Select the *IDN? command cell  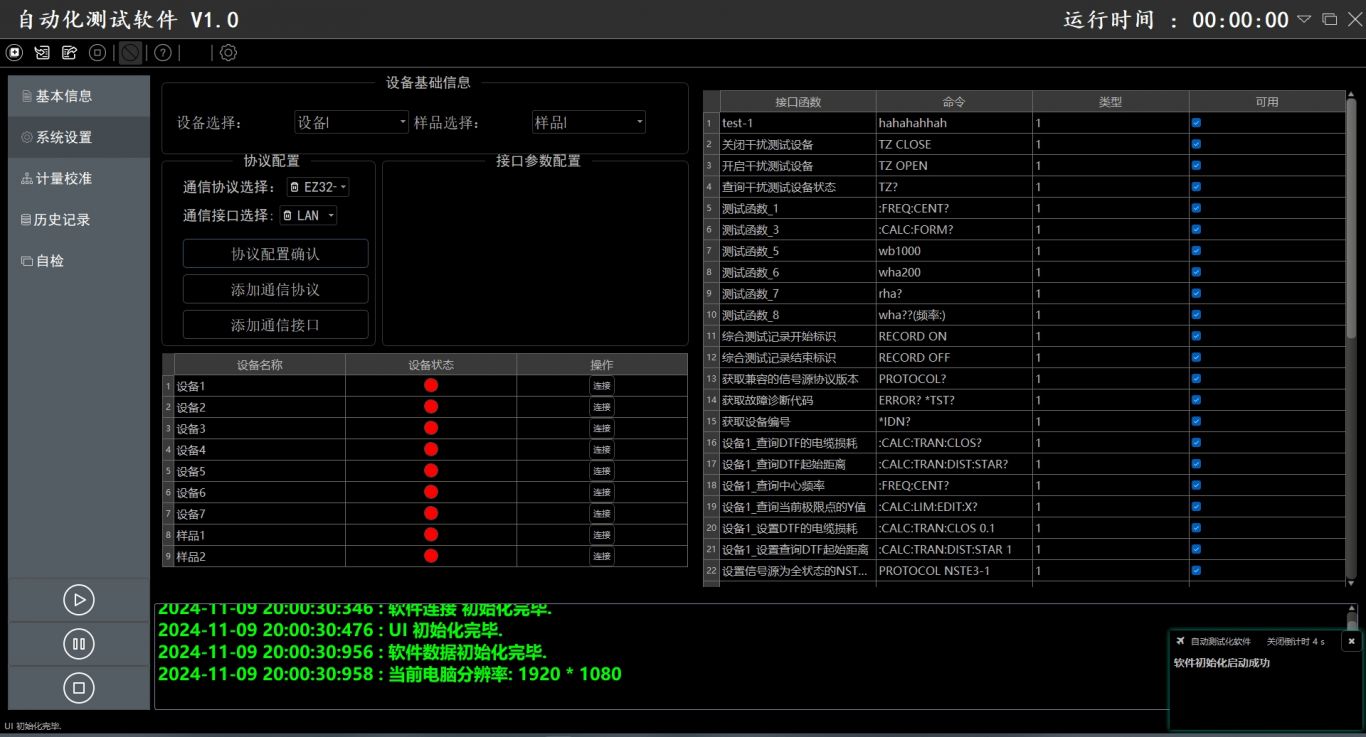pyautogui.click(x=954, y=421)
